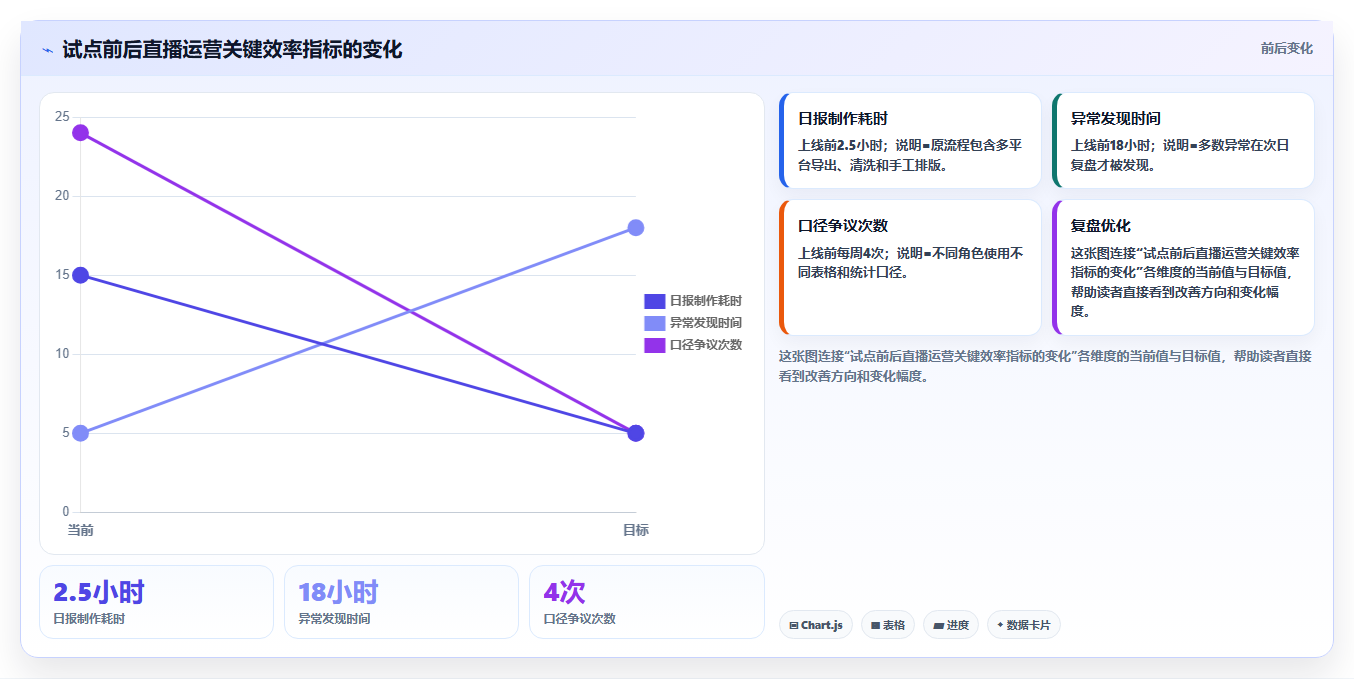This screenshot has height=679, width=1354.
Task: Click the 日报制作耗时 legend label
Action: pos(706,301)
